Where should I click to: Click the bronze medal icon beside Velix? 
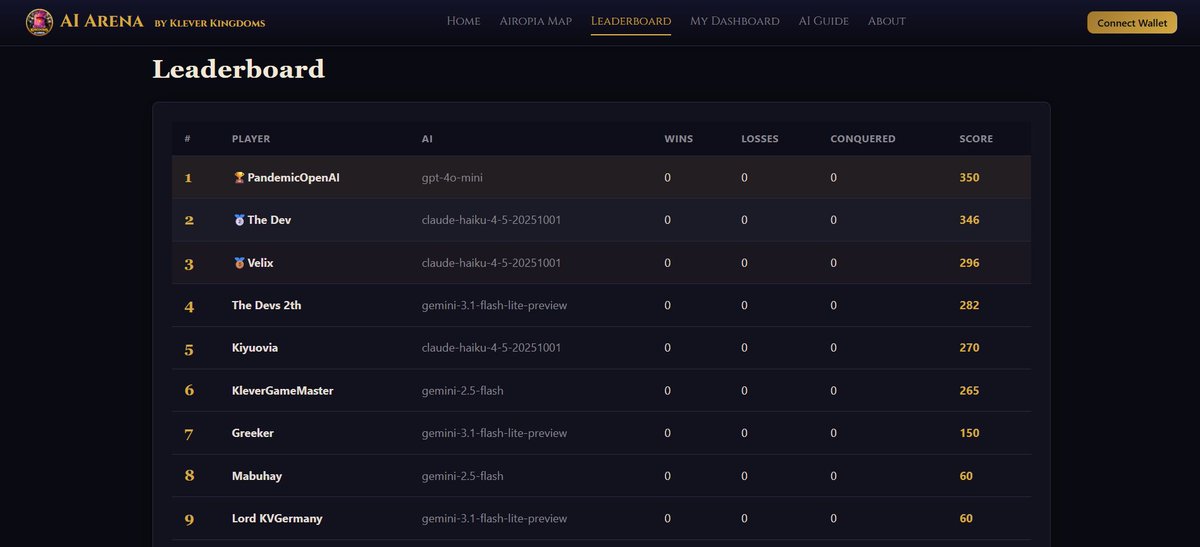point(239,263)
